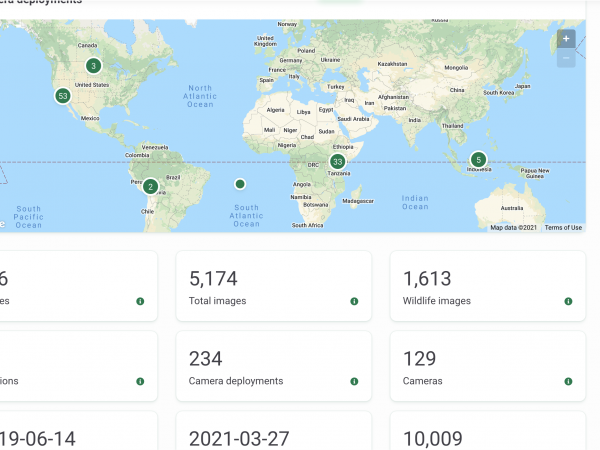Click the 5,174 total images value
Image resolution: width=600 pixels, height=450 pixels.
coord(213,279)
